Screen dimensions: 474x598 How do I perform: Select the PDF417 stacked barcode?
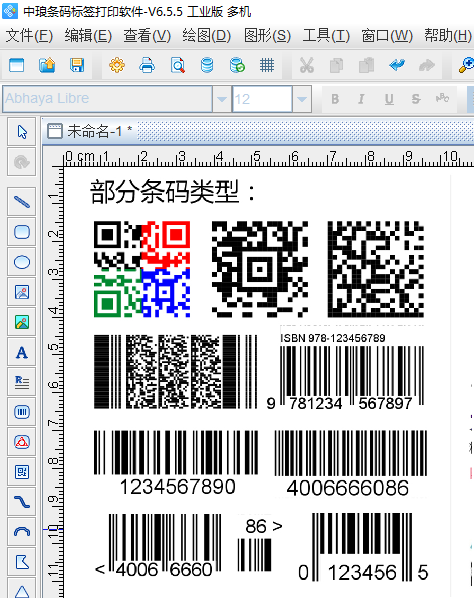click(175, 371)
